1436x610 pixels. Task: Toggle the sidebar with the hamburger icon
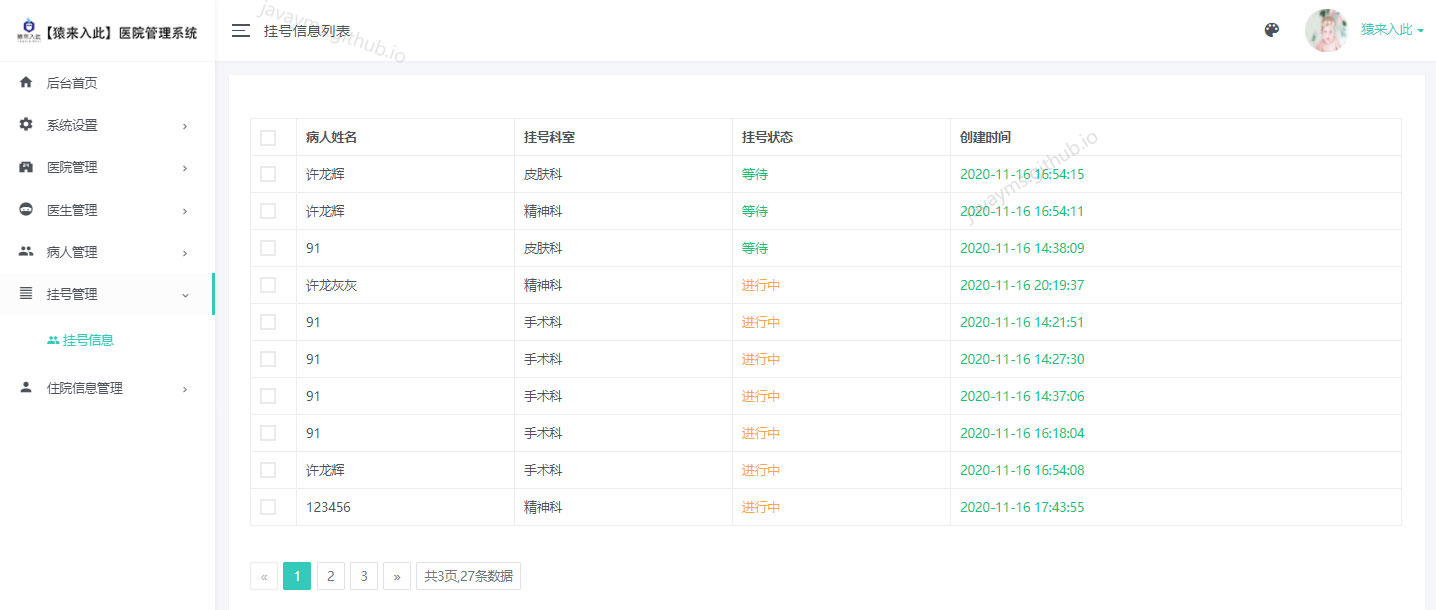coord(240,30)
